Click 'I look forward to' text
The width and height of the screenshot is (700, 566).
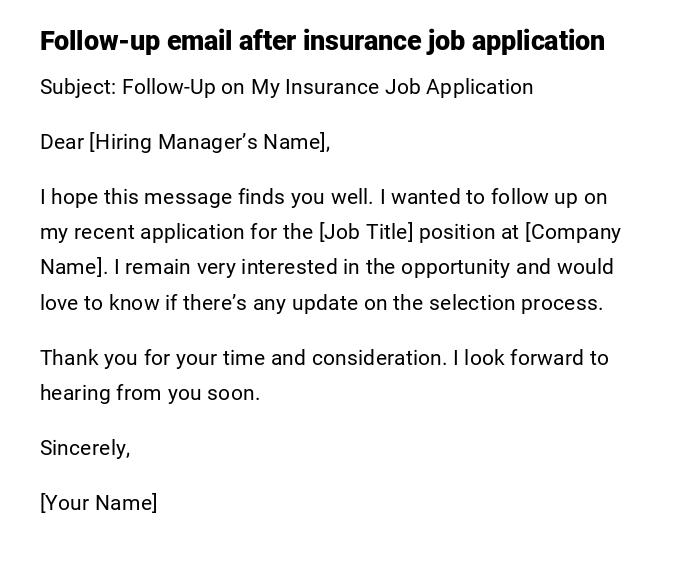(x=531, y=358)
